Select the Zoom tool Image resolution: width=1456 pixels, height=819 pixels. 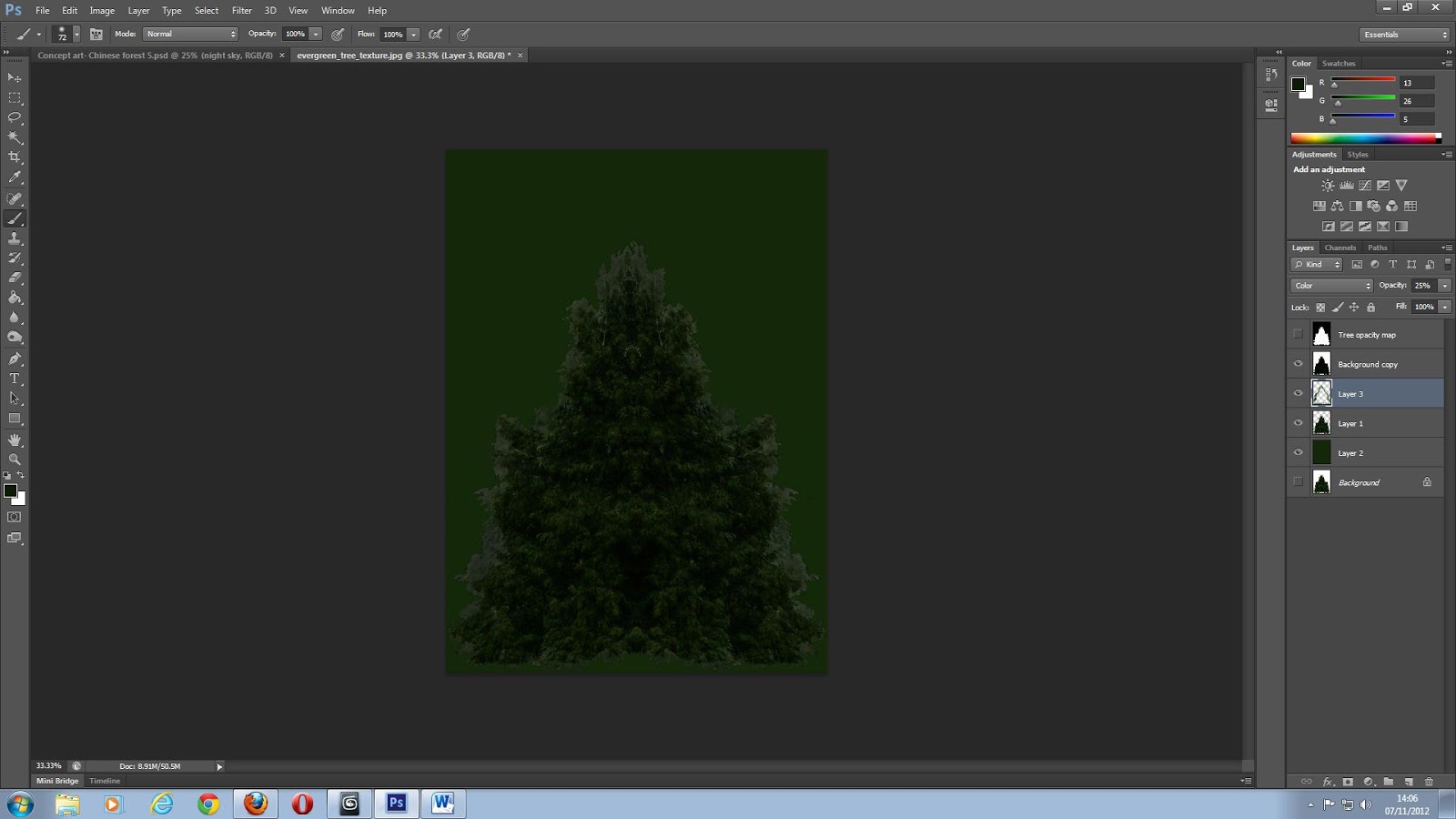tap(15, 460)
